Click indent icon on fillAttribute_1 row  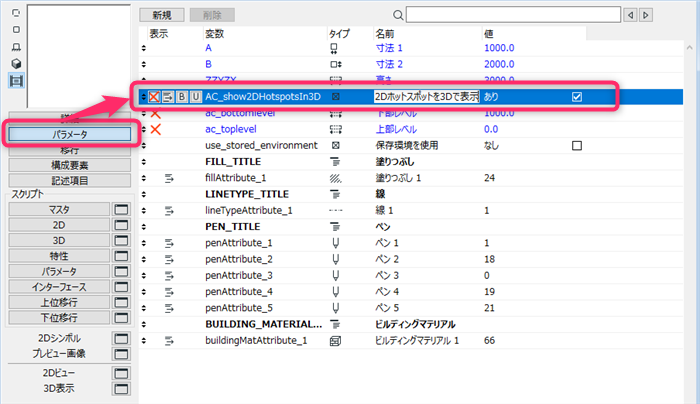[x=169, y=178]
